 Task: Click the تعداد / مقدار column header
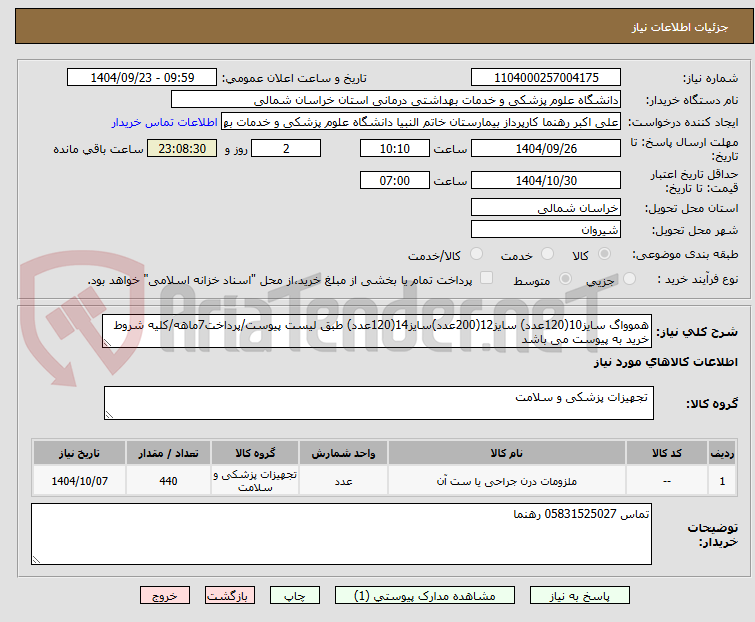pyautogui.click(x=168, y=453)
